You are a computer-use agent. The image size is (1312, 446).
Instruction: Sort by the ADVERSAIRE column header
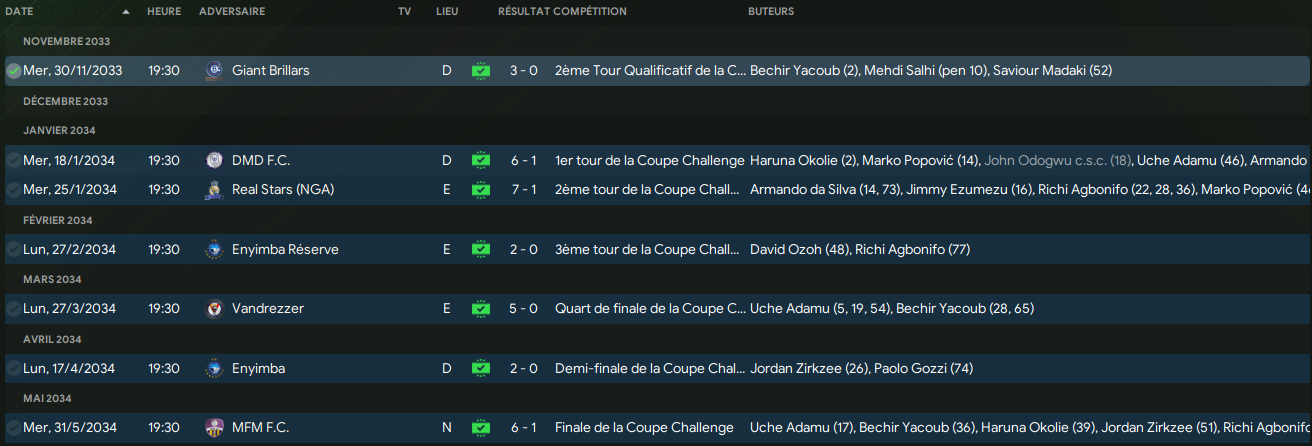point(232,11)
